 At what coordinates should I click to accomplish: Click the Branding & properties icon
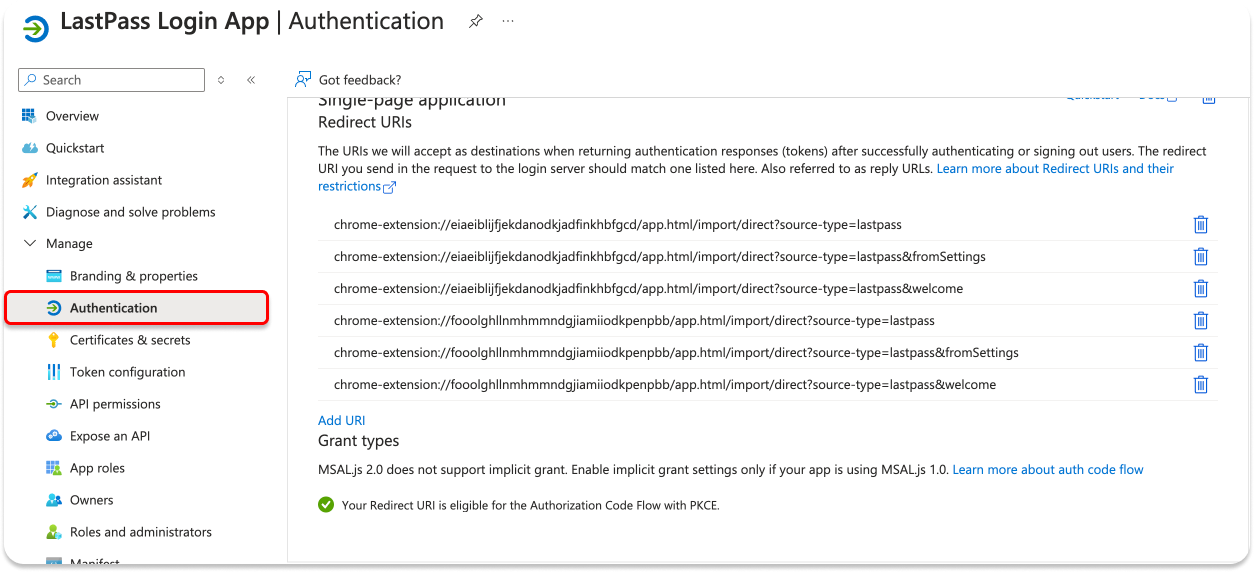54,276
